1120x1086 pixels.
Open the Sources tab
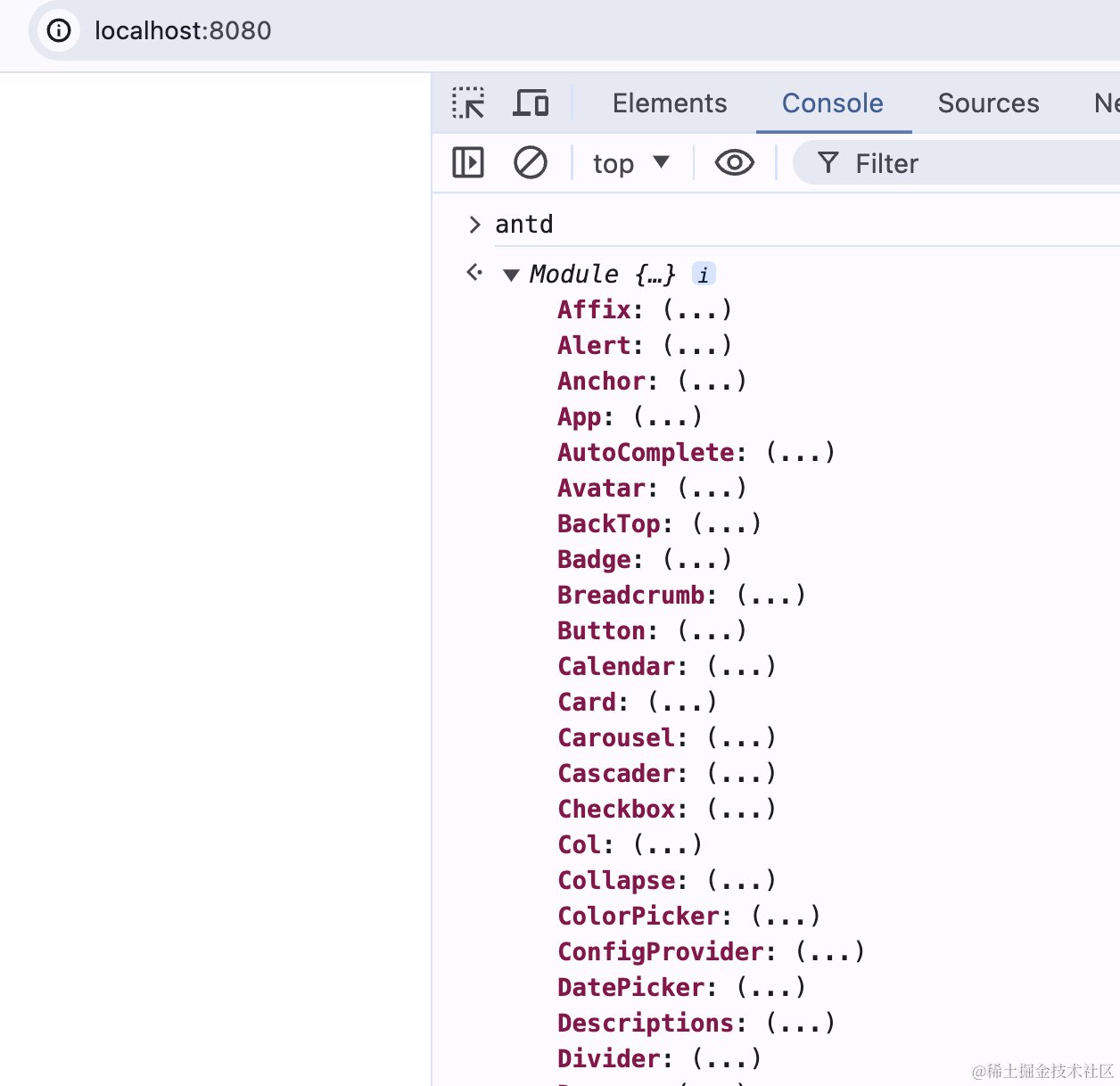click(988, 103)
